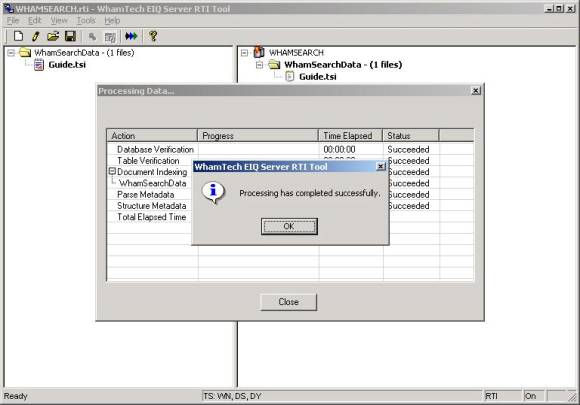Click the Structure Metadata row

coord(151,206)
